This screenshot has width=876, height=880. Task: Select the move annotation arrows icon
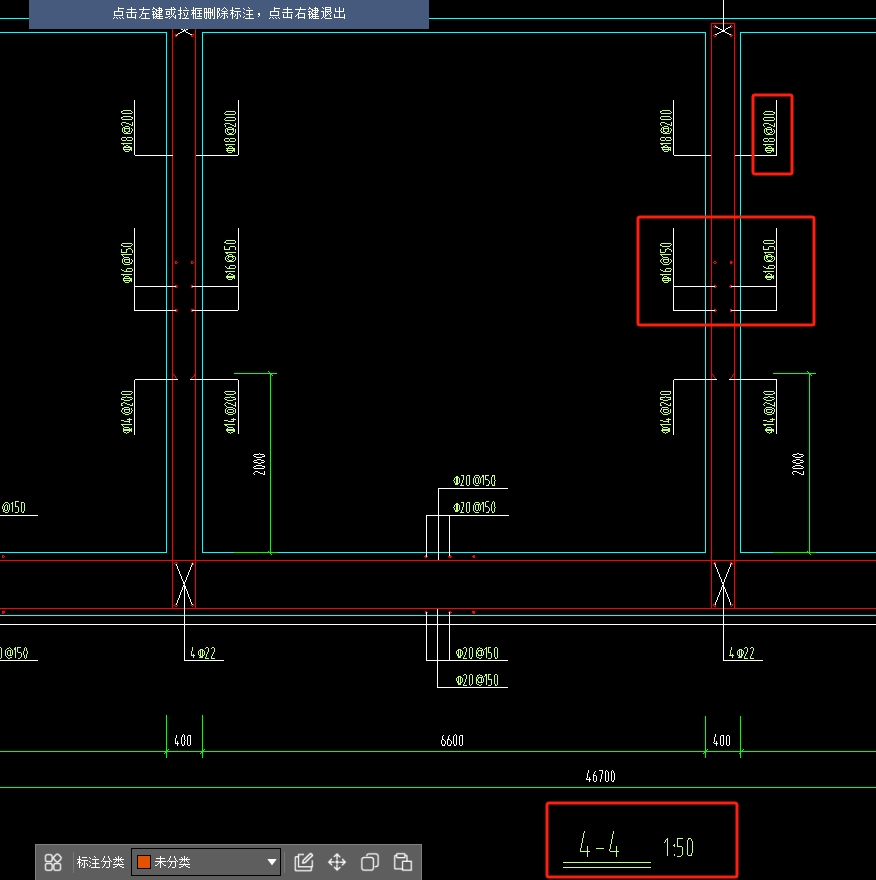(x=337, y=862)
